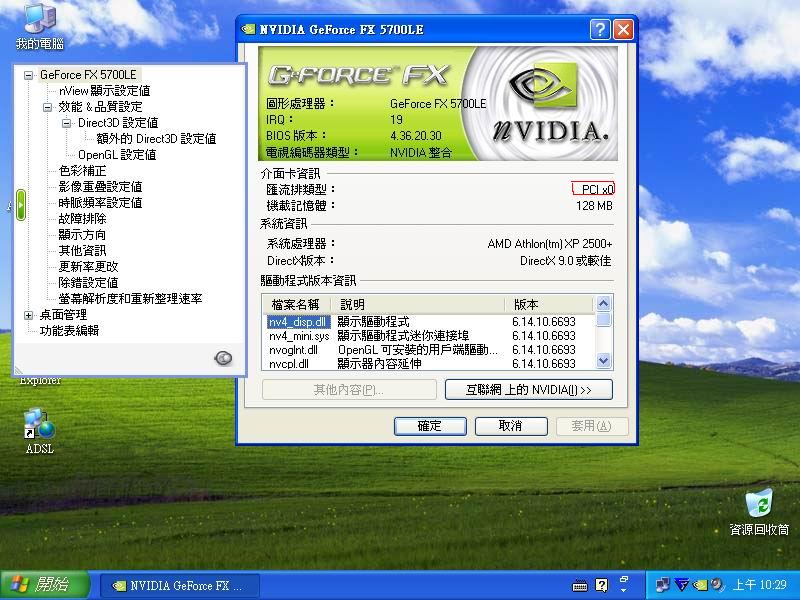Viewport: 800px width, 600px height.
Task: Click the 開始 Start button
Action: pyautogui.click(x=45, y=585)
